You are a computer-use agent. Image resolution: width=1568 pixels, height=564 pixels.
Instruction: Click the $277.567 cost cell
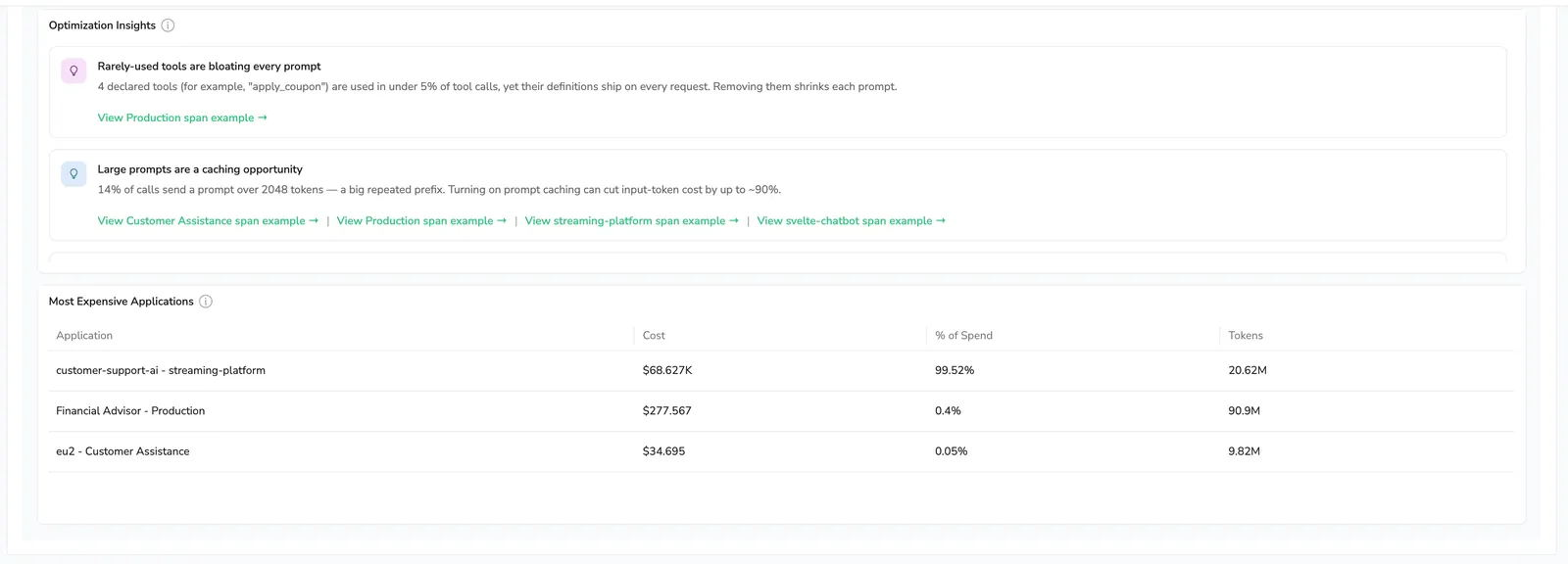(667, 411)
